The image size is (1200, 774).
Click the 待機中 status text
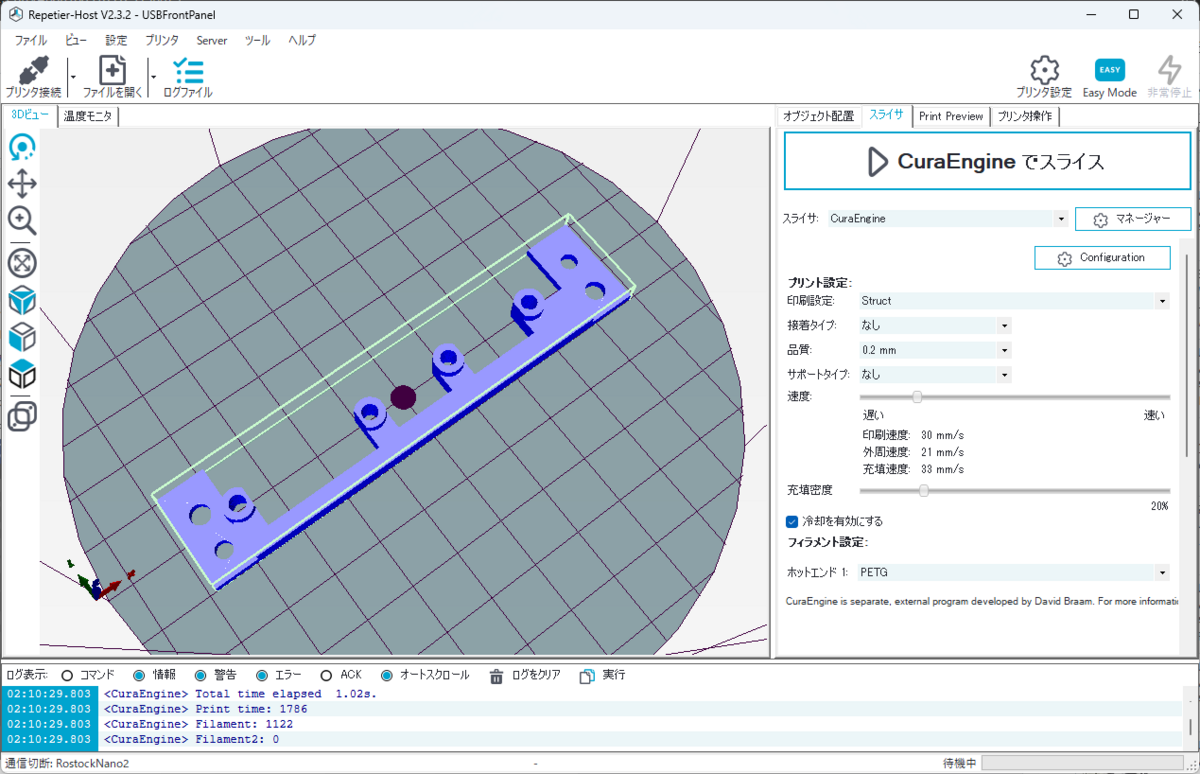coord(960,763)
